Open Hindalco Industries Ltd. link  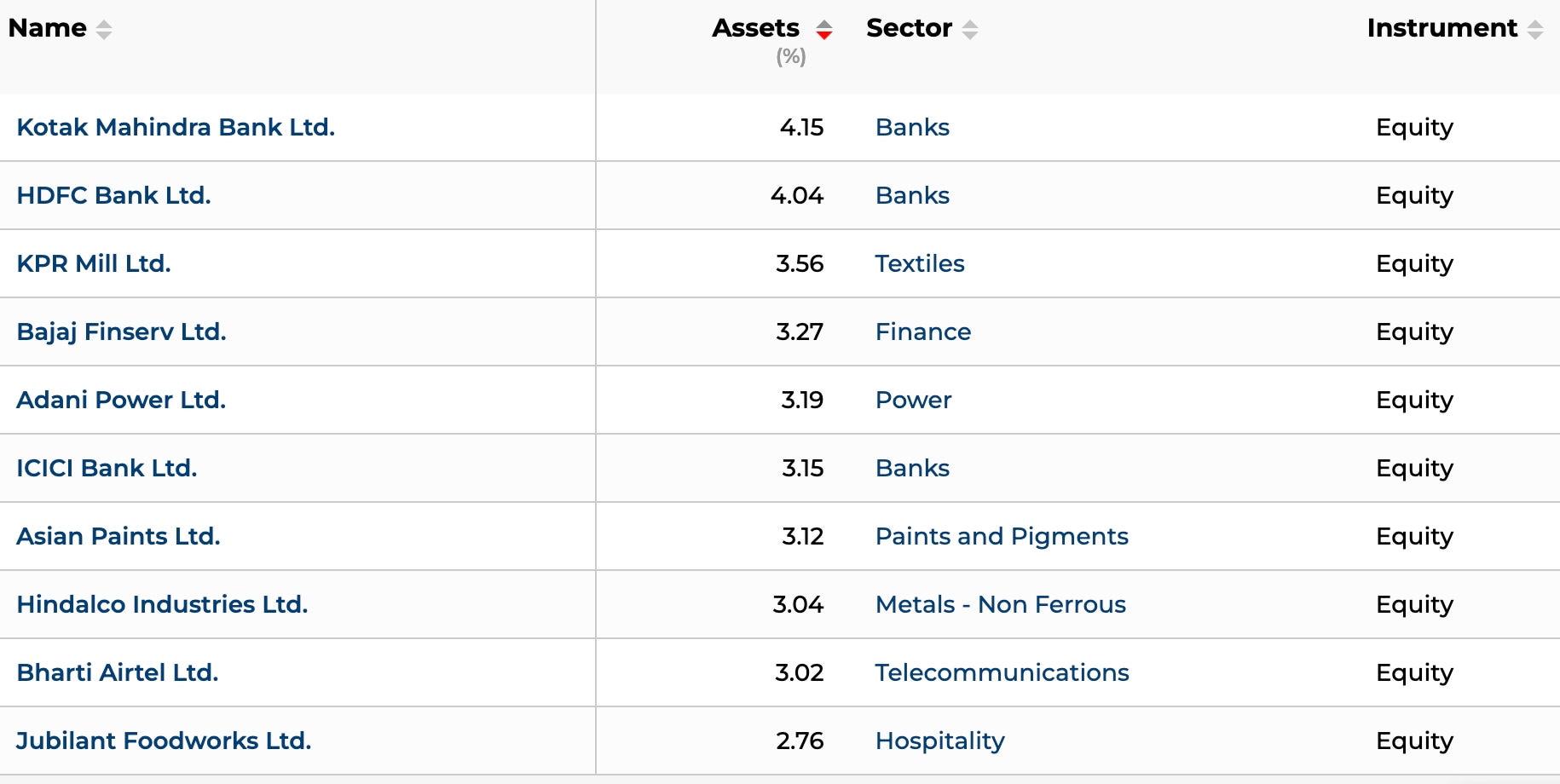click(162, 604)
